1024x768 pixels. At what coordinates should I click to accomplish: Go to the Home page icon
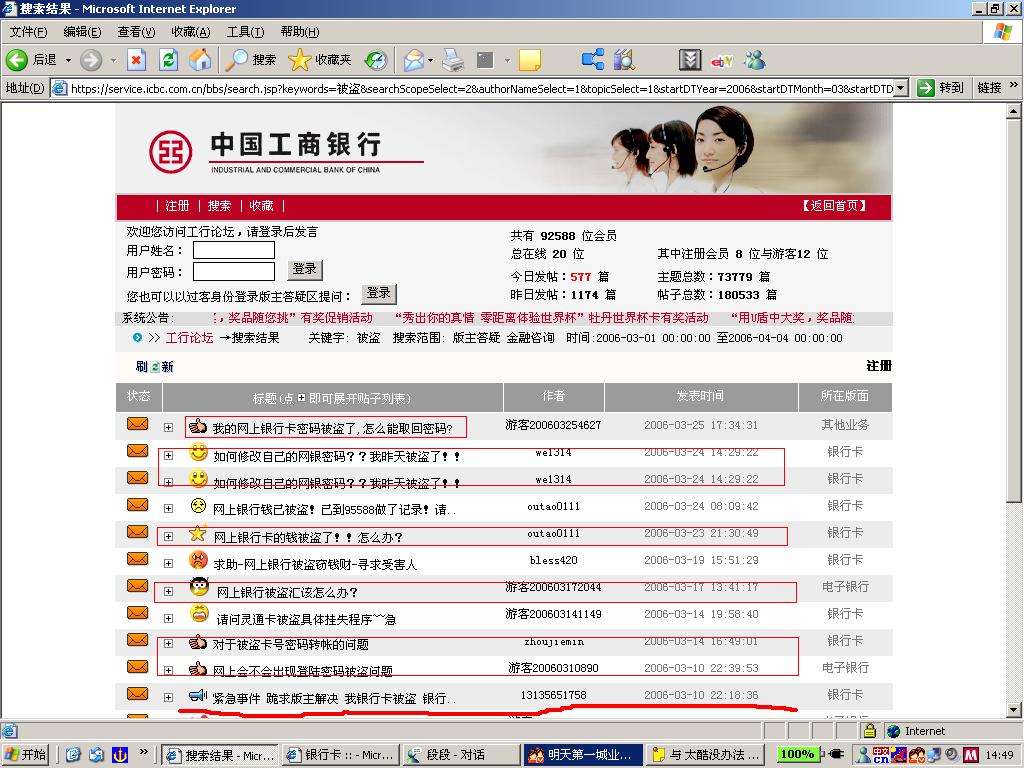click(200, 60)
